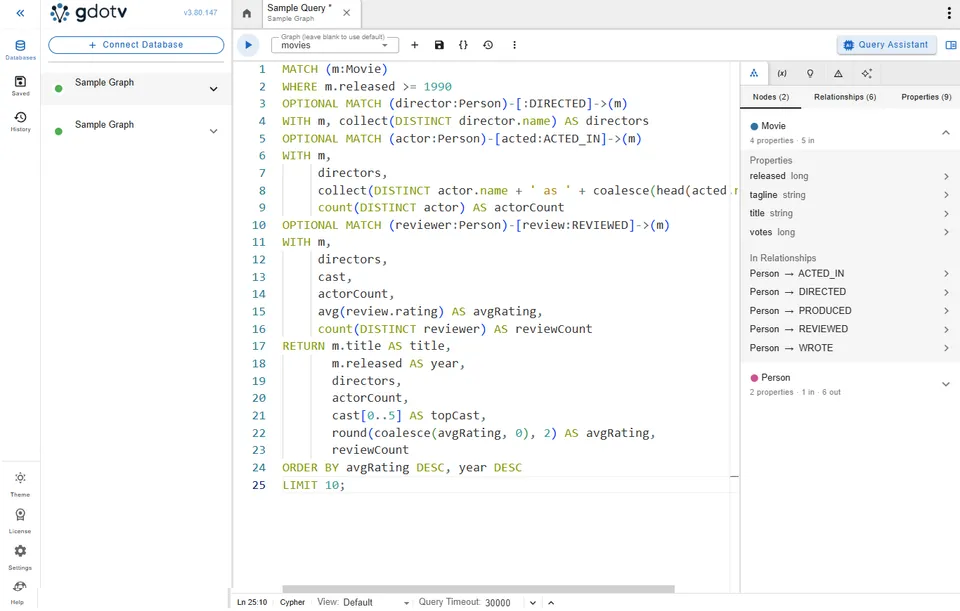
Task: Close the Sample Query tab
Action: point(347,13)
